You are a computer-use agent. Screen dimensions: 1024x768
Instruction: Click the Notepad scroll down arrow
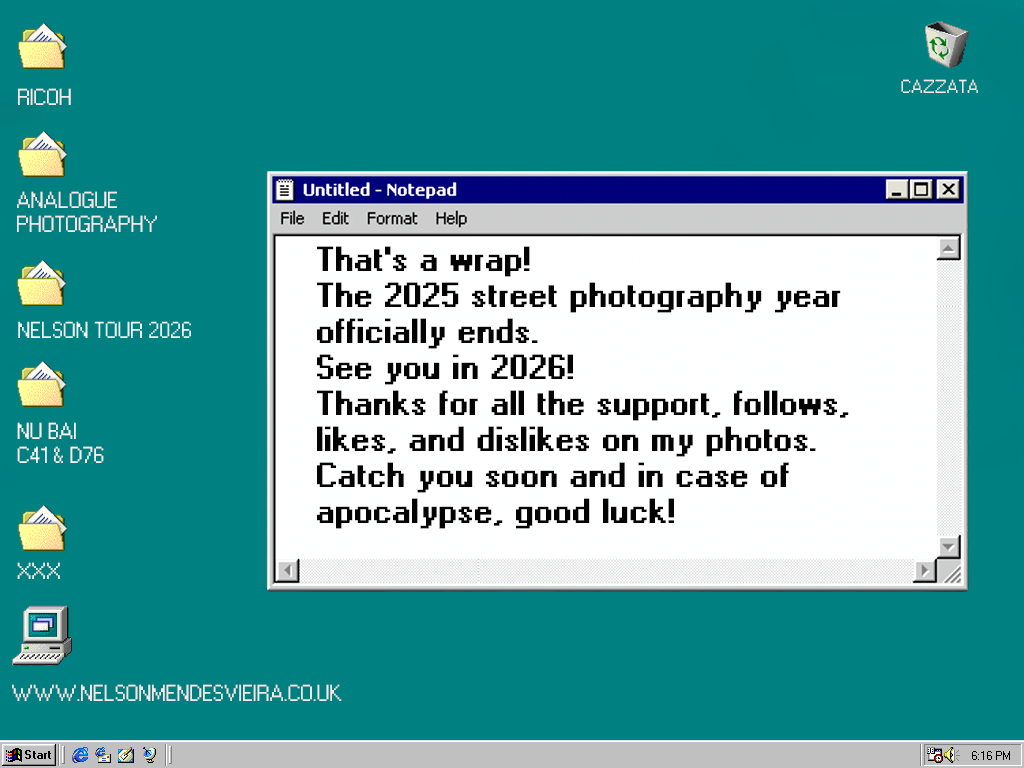tap(948, 547)
